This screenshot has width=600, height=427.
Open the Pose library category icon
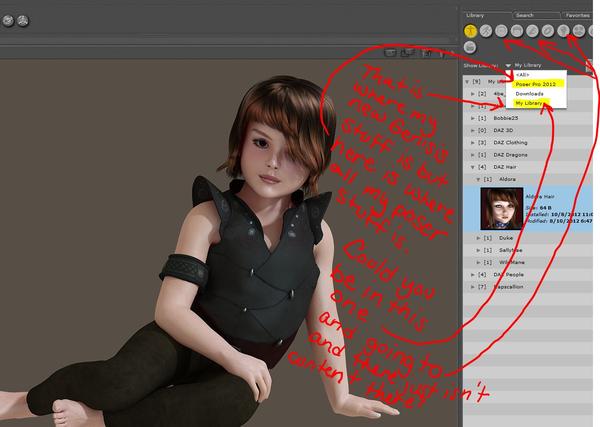tap(486, 31)
